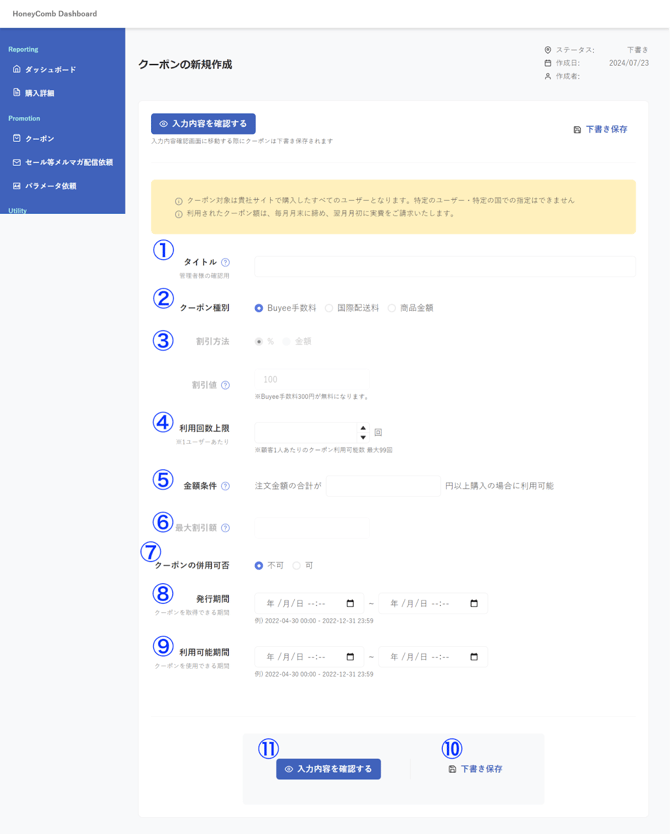Click the クーポンの新規作成 page heading
Image resolution: width=670 pixels, height=834 pixels.
coord(185,65)
